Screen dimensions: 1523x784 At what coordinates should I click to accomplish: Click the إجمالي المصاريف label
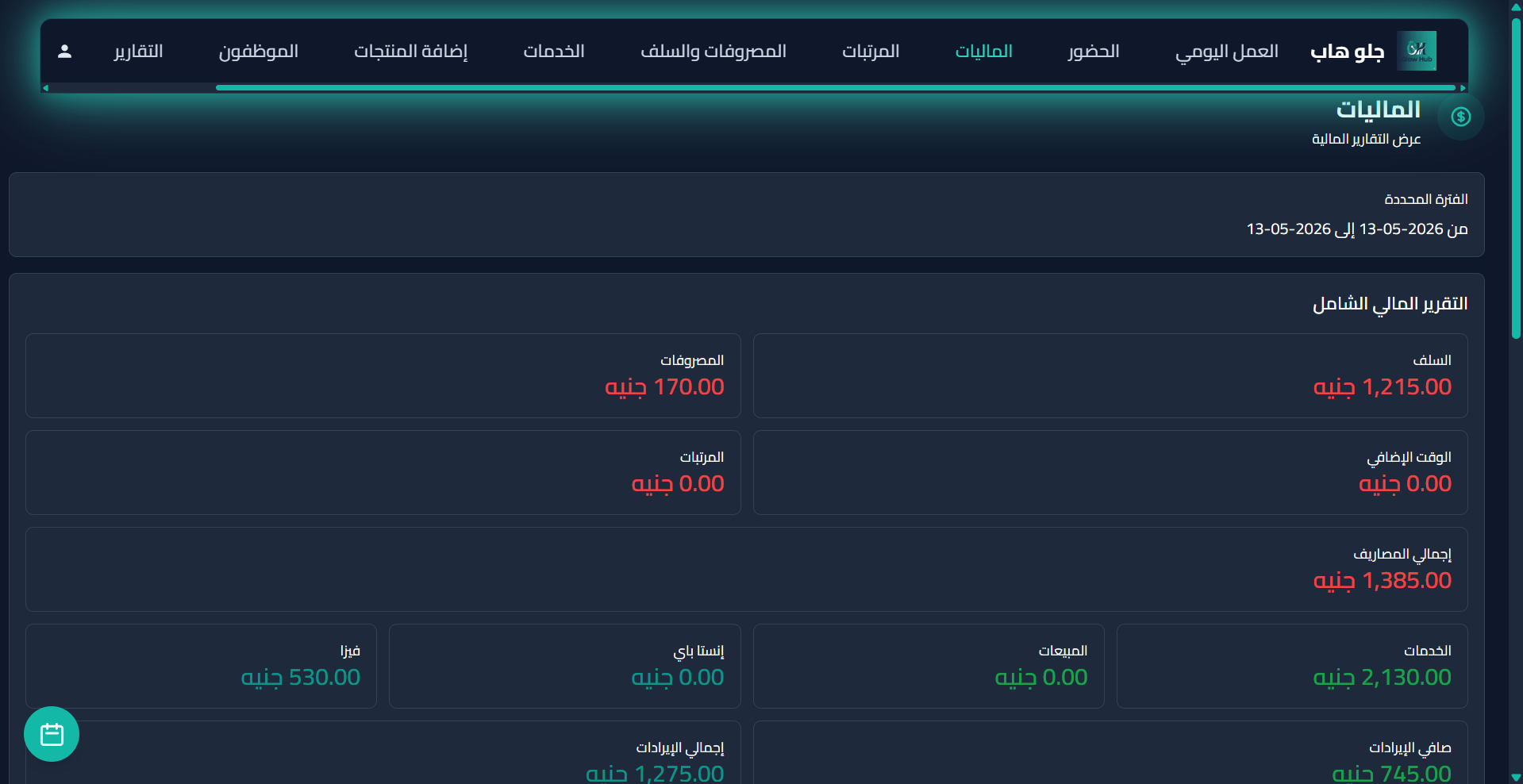coord(1402,554)
